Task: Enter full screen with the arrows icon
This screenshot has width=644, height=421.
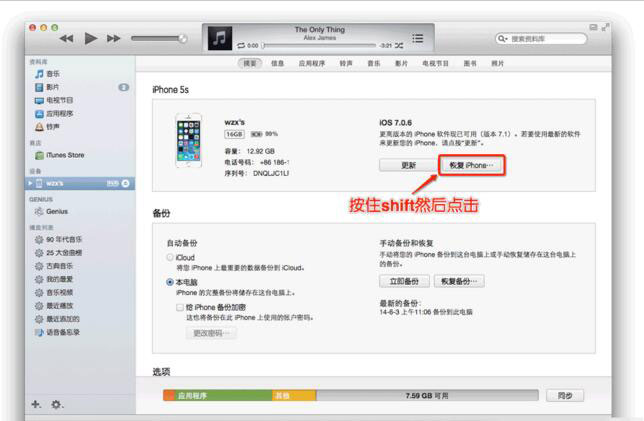Action: pyautogui.click(x=605, y=28)
